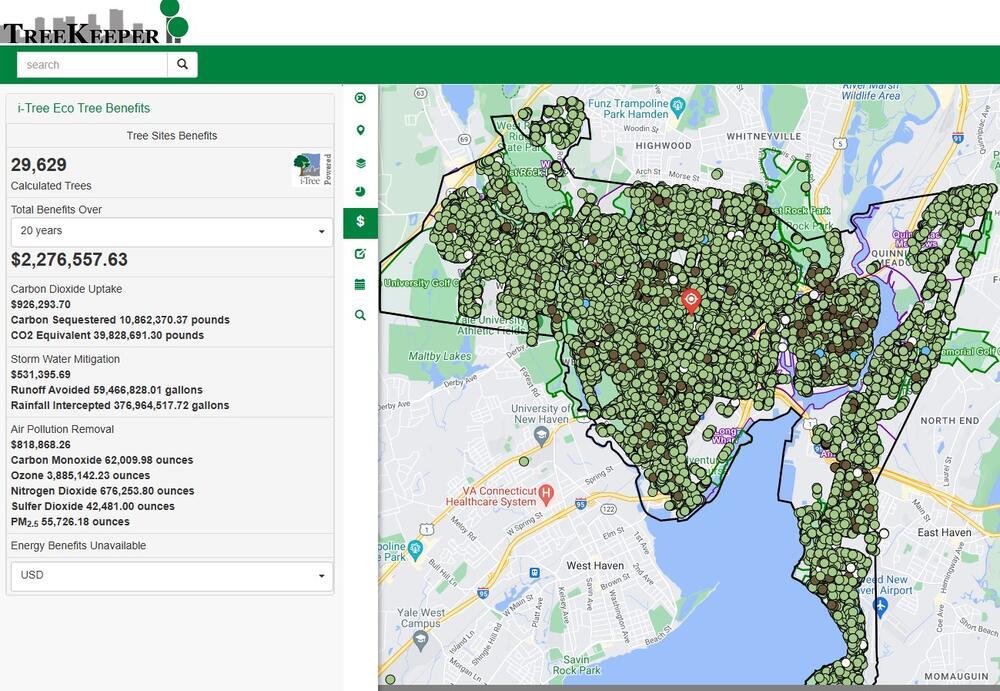The height and width of the screenshot is (691, 1000).
Task: Open the edit pencil panel
Action: (360, 254)
